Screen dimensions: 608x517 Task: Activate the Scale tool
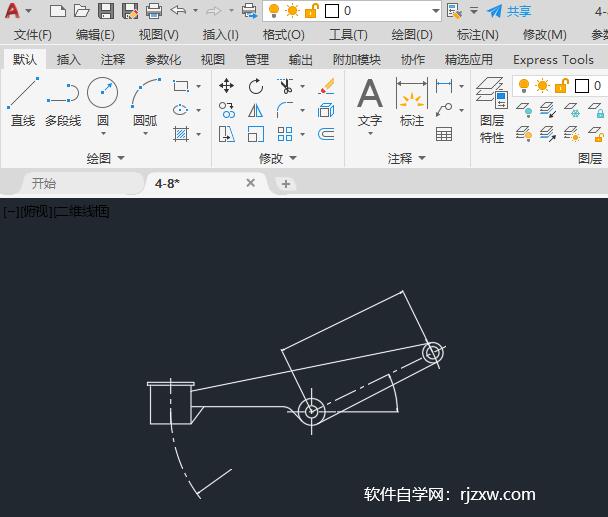256,134
